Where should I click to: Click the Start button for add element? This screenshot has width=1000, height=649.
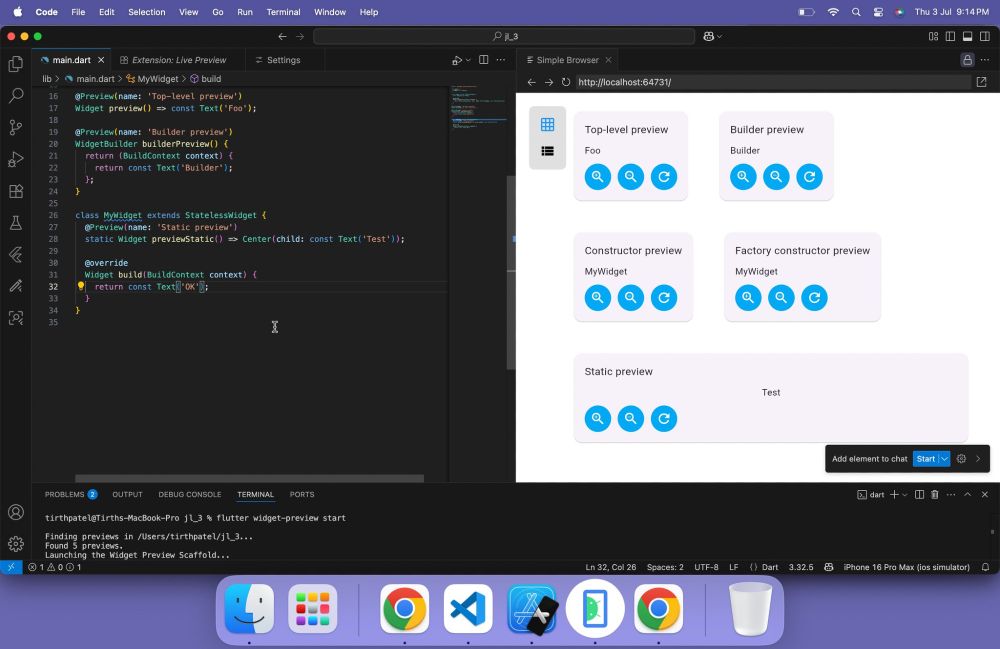coord(925,459)
